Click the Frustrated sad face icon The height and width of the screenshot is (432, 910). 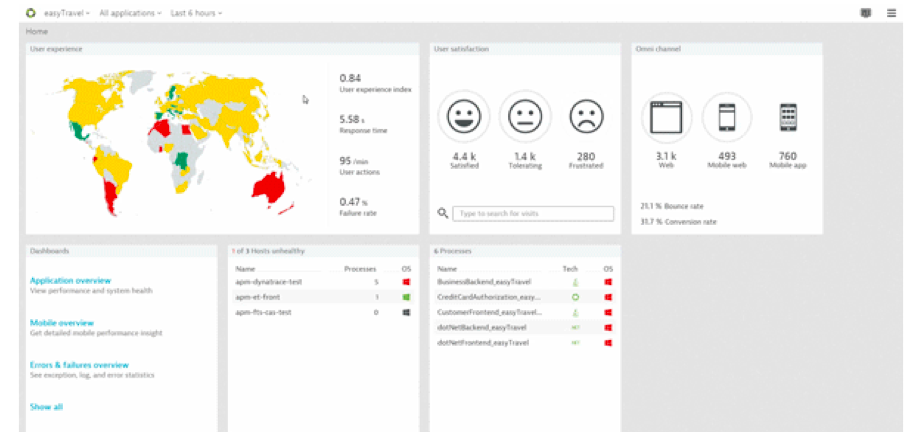585,117
